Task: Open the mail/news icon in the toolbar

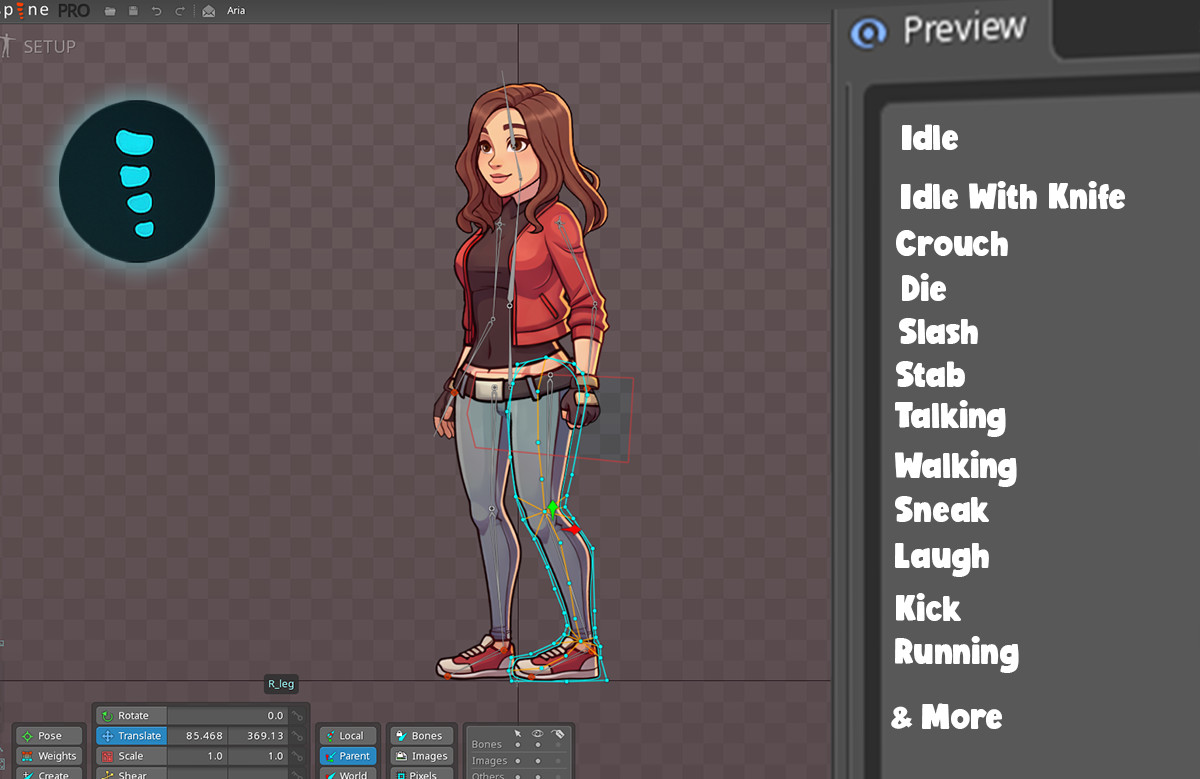Action: [x=208, y=9]
